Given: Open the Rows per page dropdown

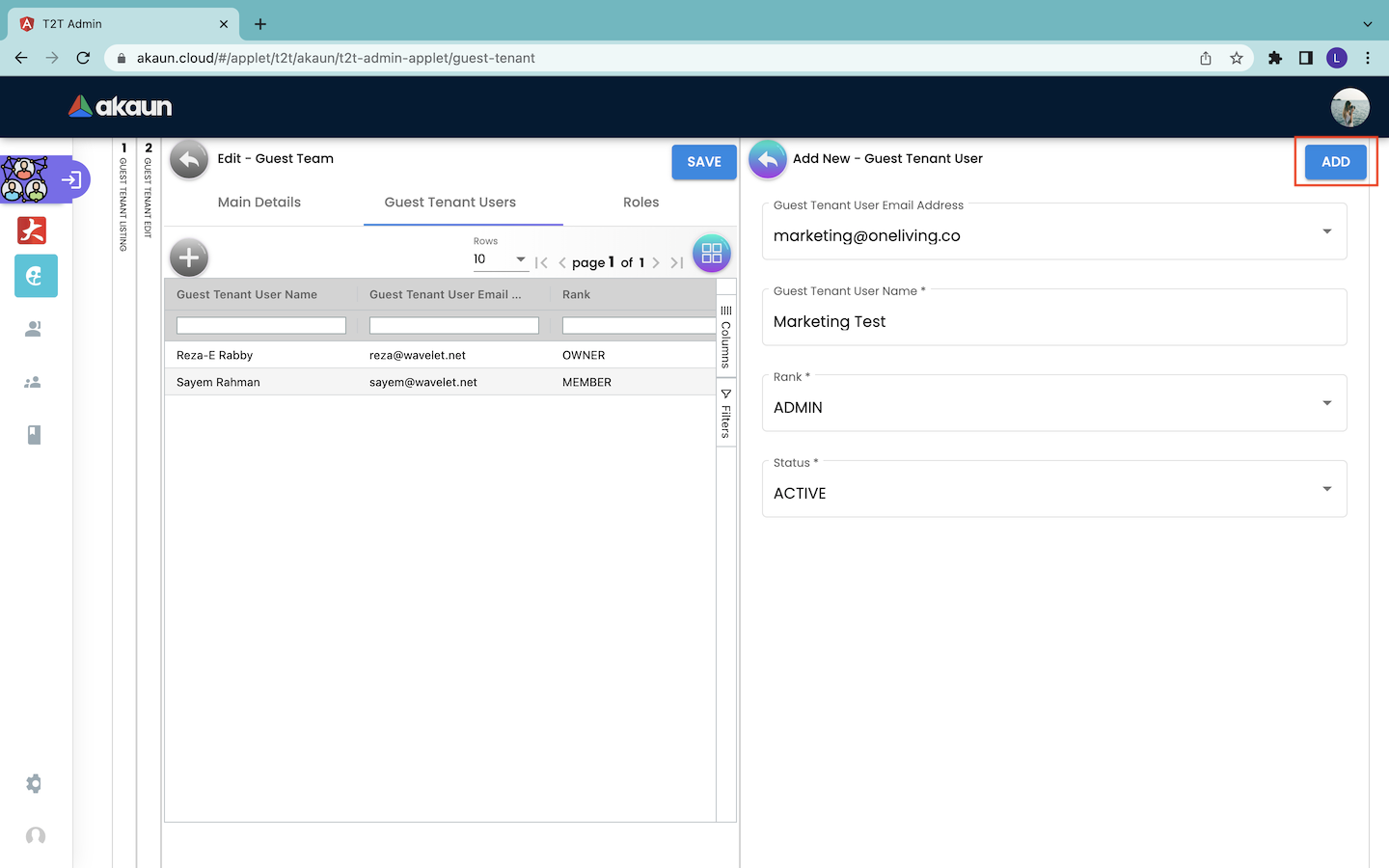Looking at the screenshot, I should click(500, 259).
